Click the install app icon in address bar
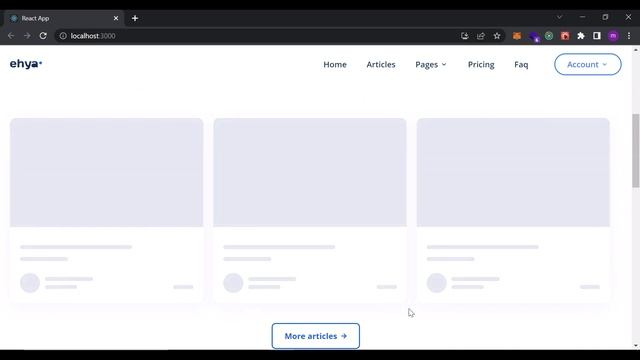This screenshot has height=360, width=640. [464, 36]
